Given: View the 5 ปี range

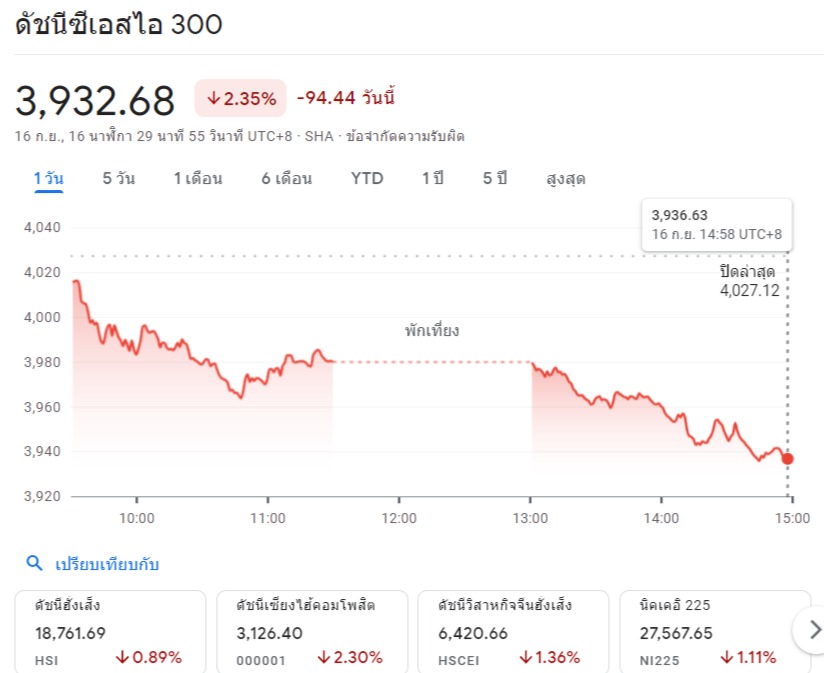Looking at the screenshot, I should tap(495, 179).
